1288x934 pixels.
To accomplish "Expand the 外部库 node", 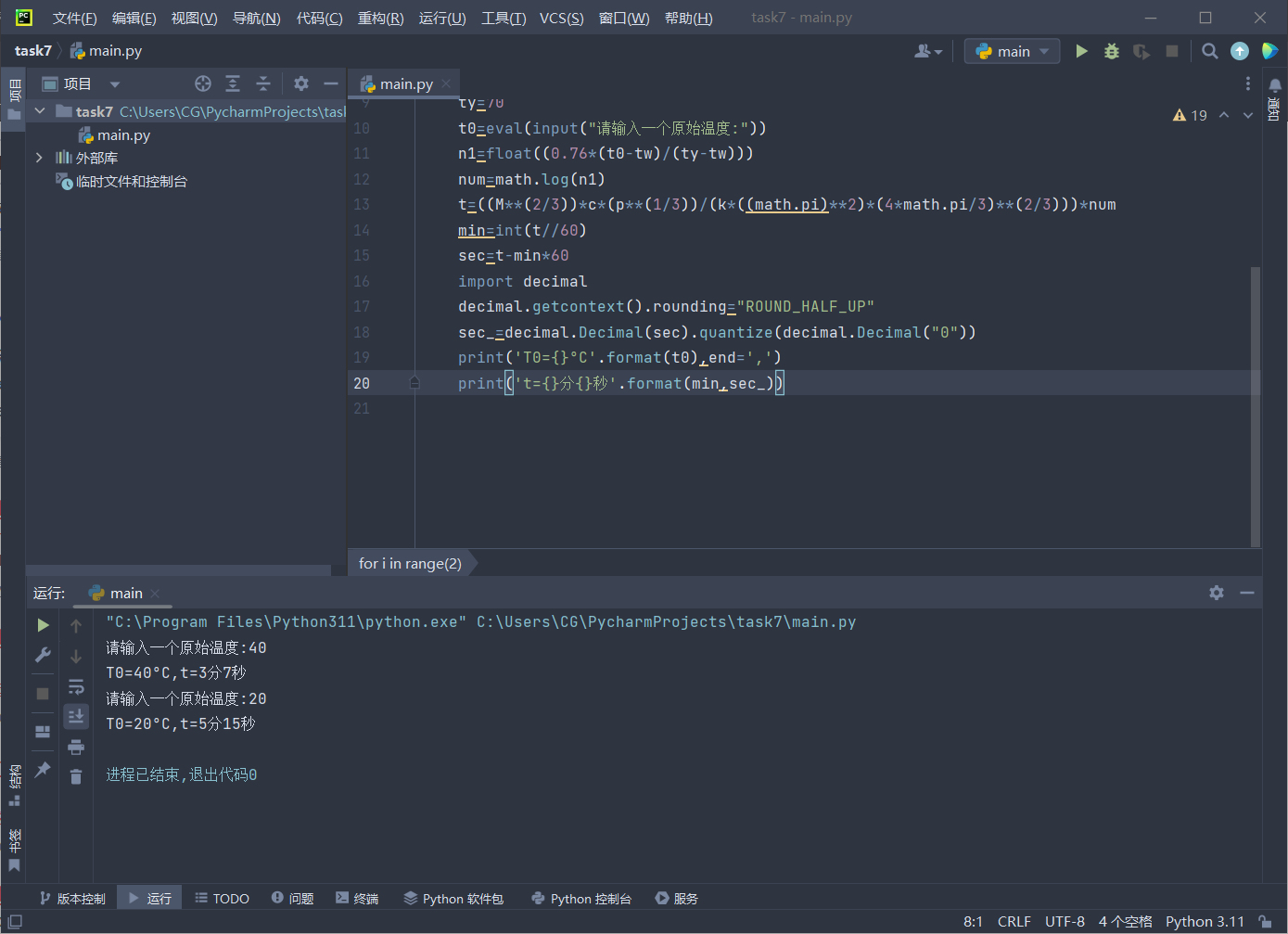I will pos(39,158).
